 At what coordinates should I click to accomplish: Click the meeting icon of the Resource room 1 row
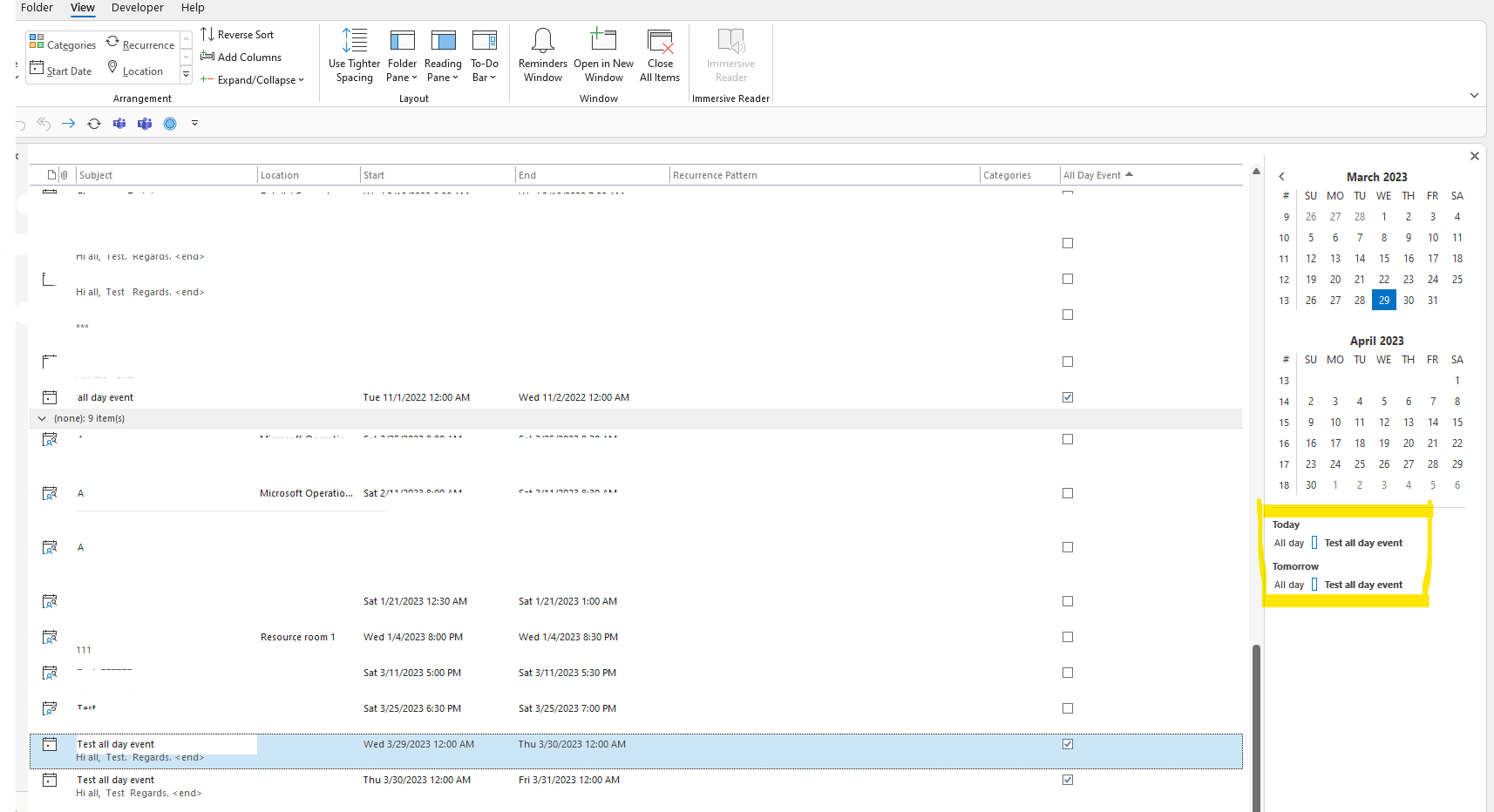point(50,637)
